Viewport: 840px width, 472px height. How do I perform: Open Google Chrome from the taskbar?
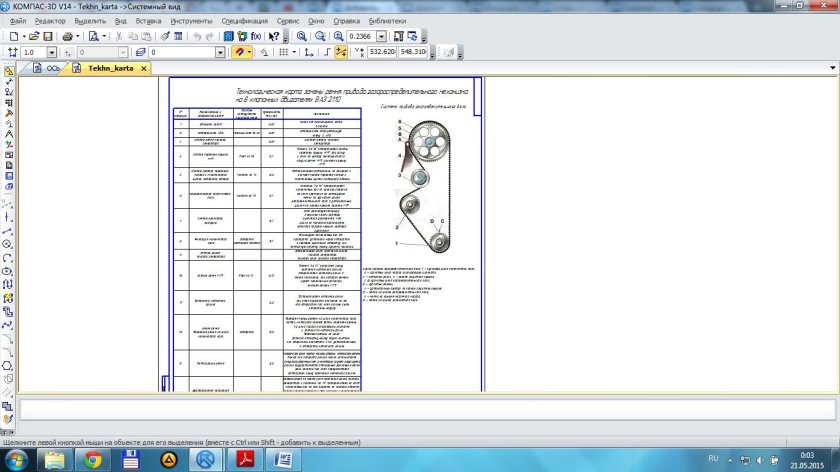[91, 458]
